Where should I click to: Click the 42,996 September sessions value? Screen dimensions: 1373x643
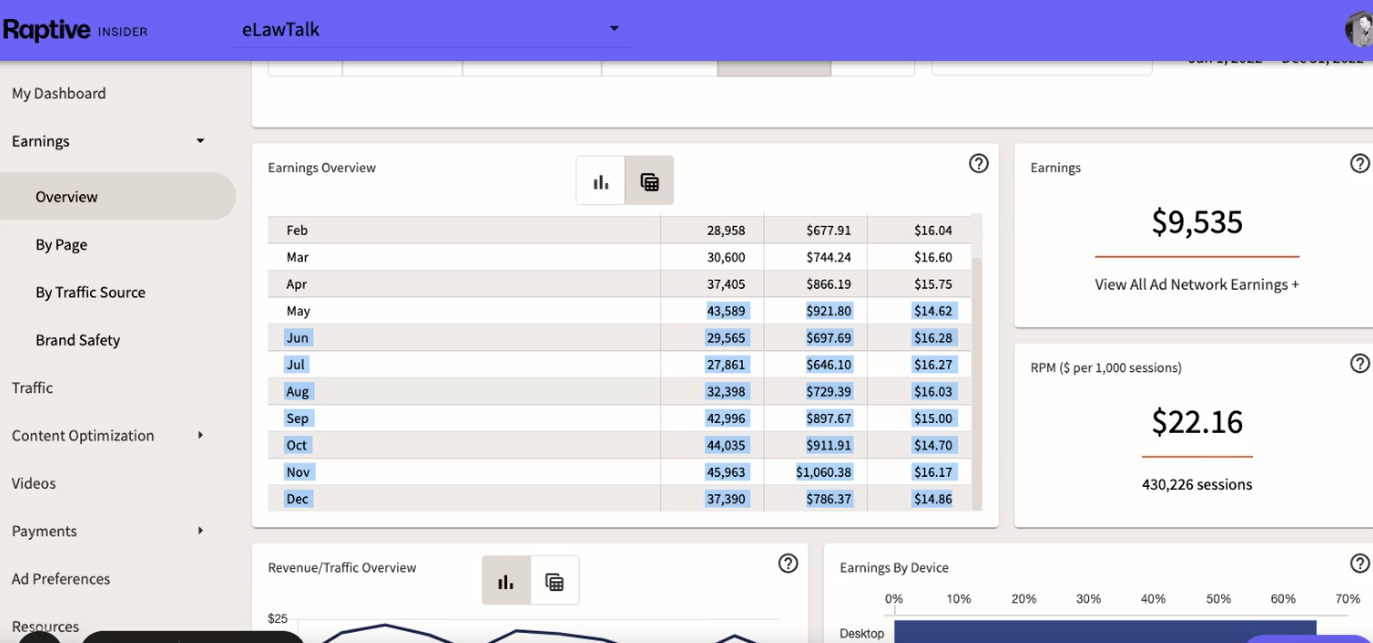point(726,418)
